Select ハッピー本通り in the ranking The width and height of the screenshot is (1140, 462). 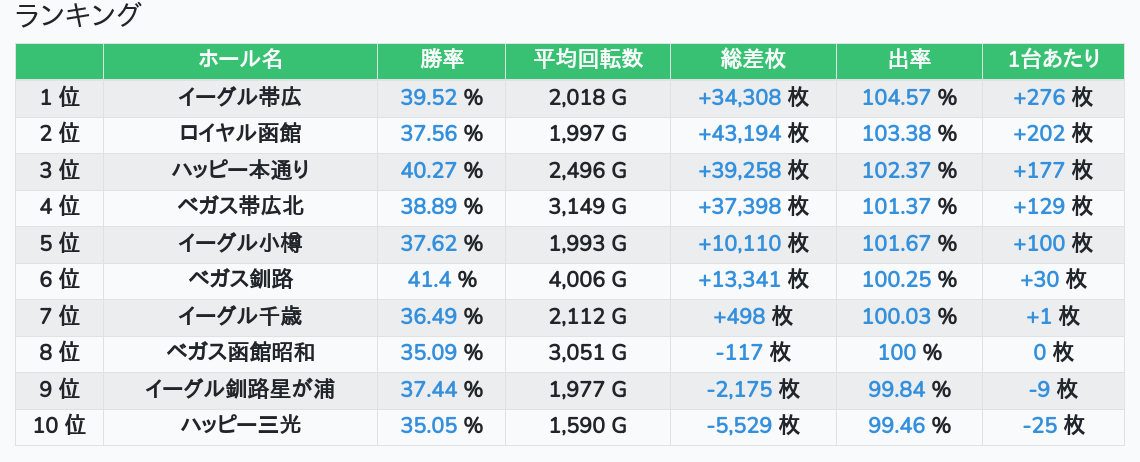click(x=240, y=170)
